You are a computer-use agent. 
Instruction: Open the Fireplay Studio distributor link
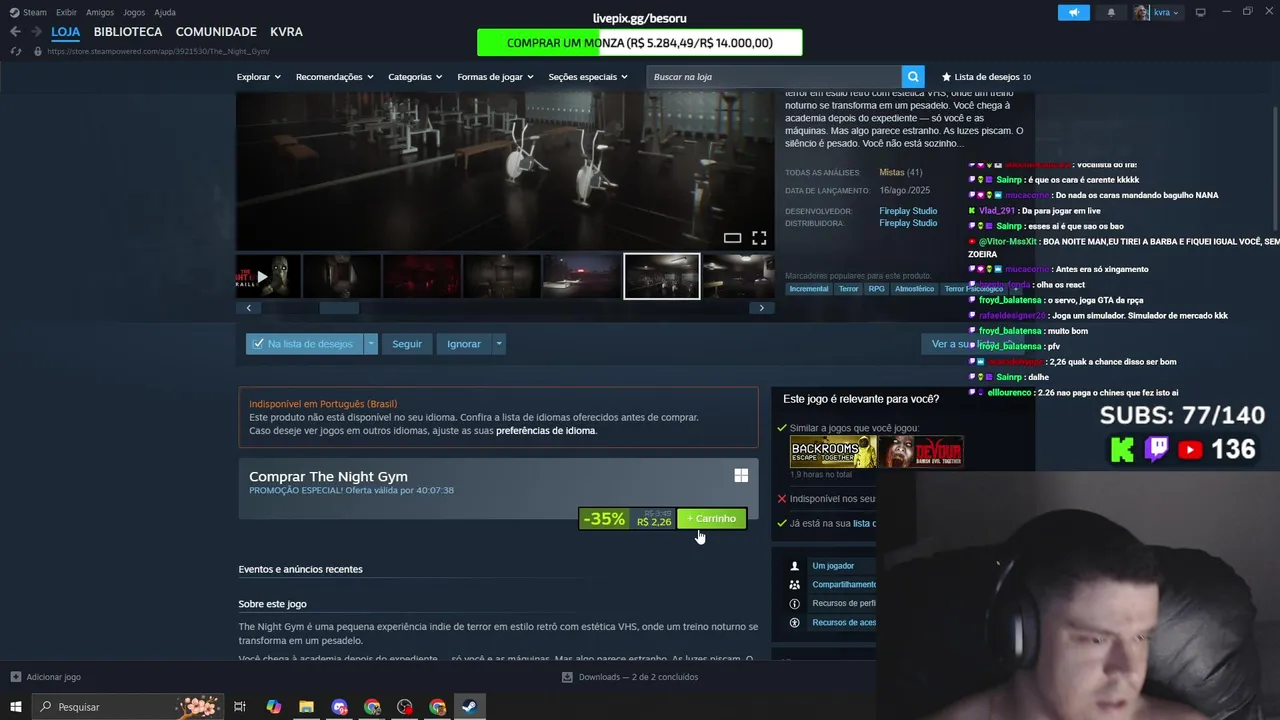(x=908, y=223)
